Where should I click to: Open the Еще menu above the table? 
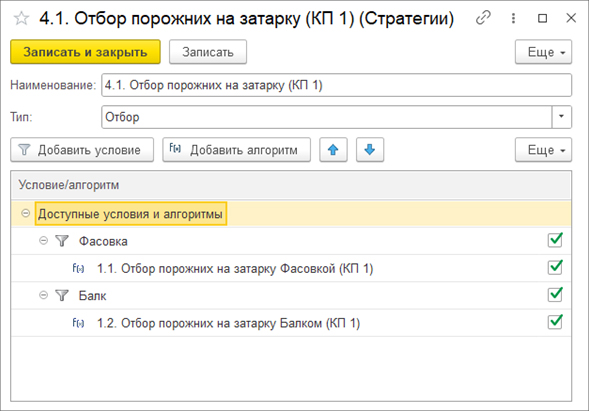(543, 150)
